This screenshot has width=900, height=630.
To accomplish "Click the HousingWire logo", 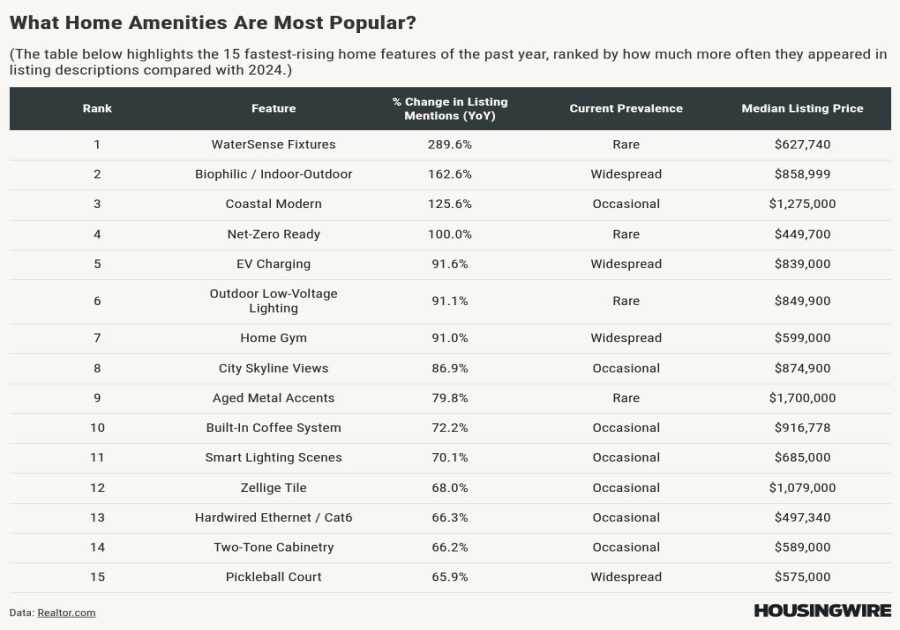I will pyautogui.click(x=821, y=610).
